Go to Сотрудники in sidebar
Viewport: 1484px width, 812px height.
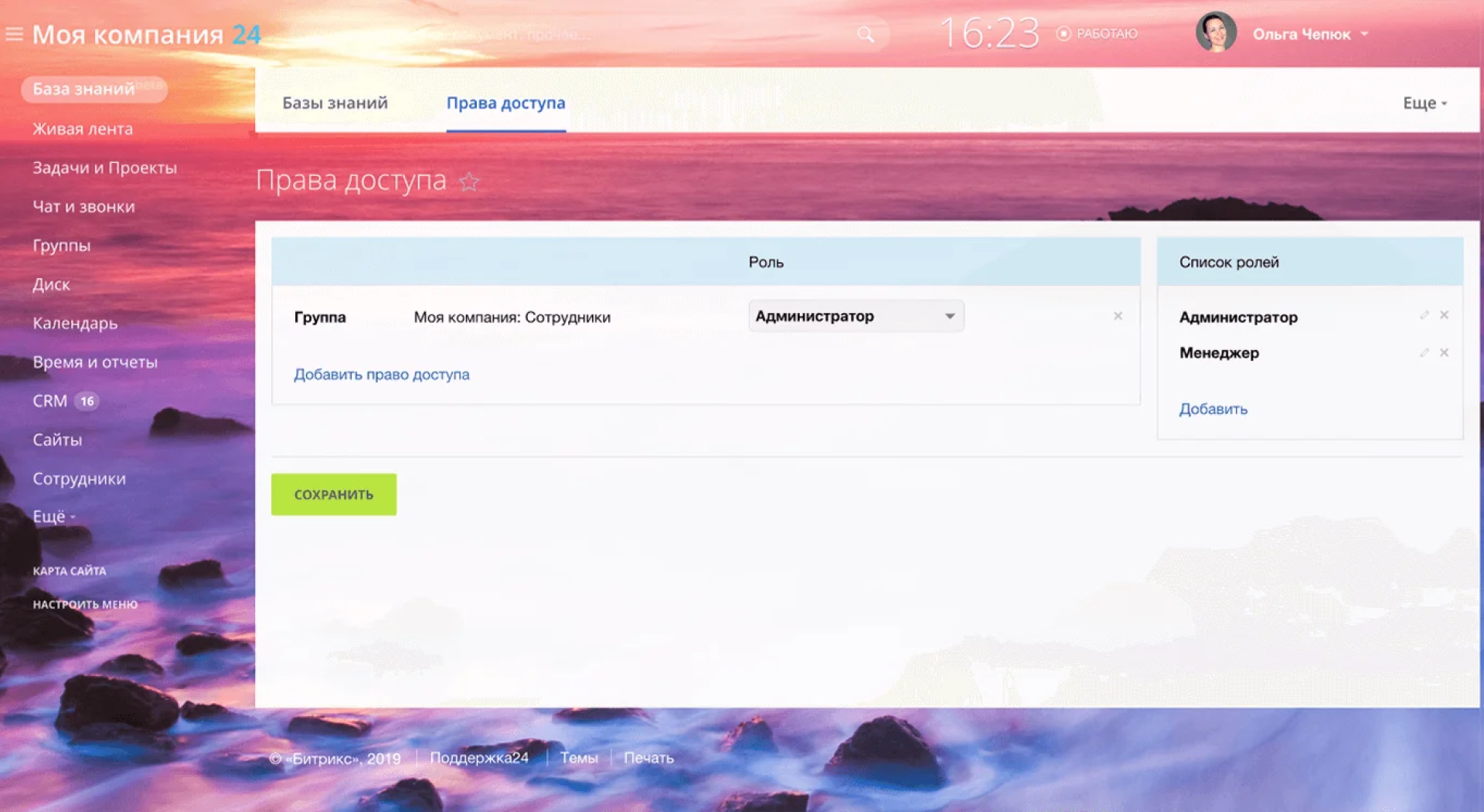[x=79, y=478]
